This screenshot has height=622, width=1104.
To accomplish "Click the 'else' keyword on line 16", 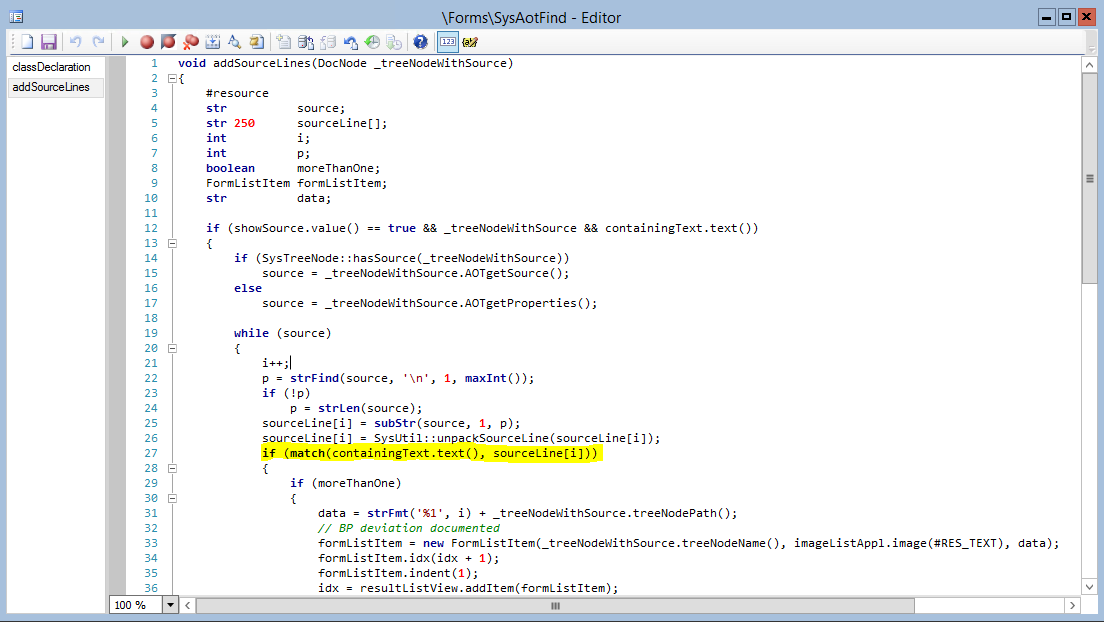I will coord(248,288).
